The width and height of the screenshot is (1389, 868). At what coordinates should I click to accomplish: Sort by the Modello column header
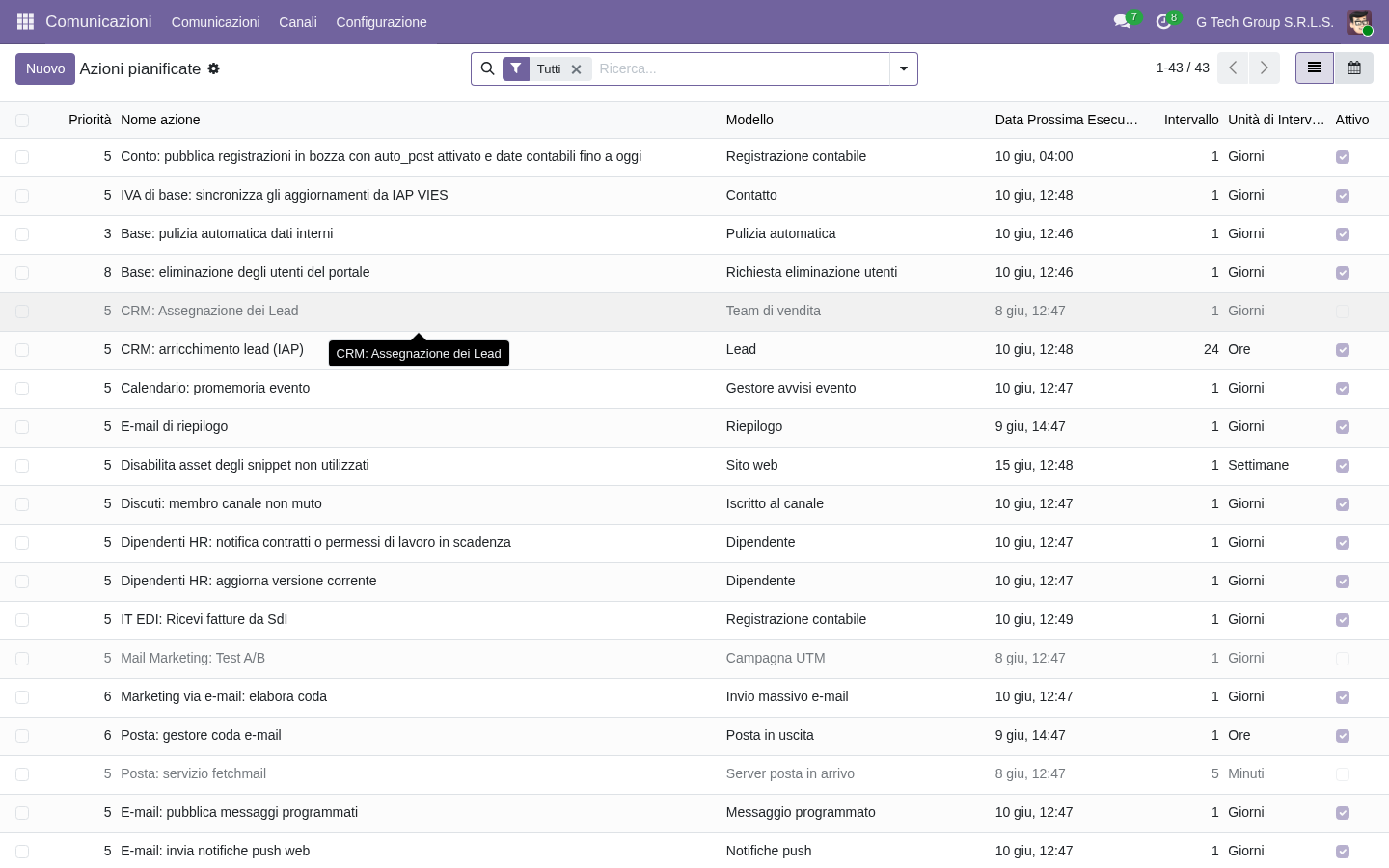[x=749, y=120]
